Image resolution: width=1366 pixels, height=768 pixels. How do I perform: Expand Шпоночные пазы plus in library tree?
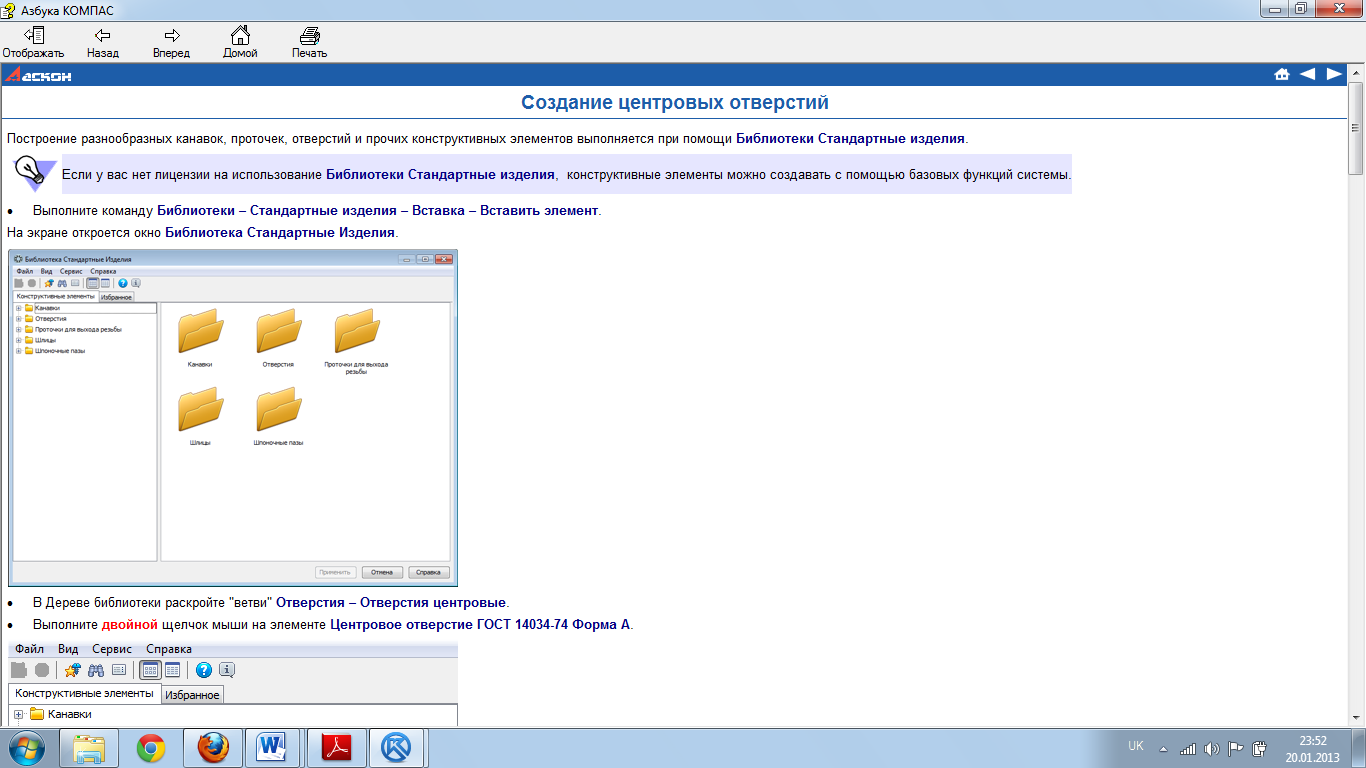(x=18, y=351)
